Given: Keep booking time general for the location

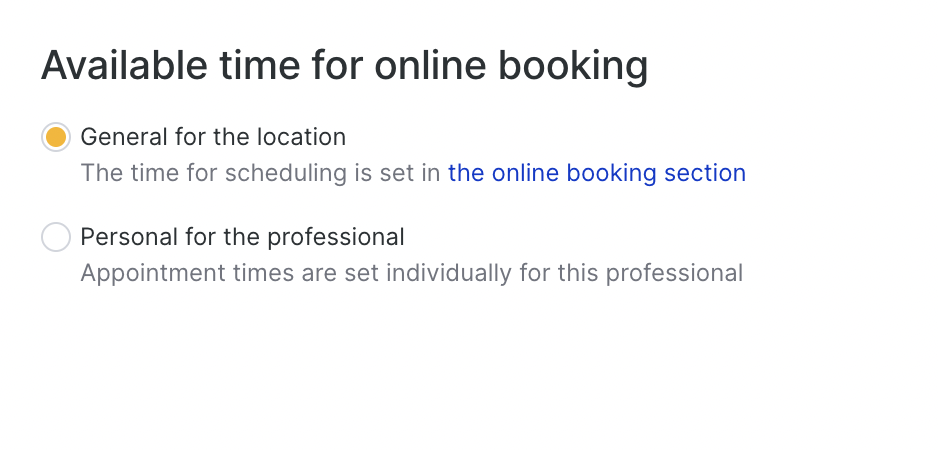Looking at the screenshot, I should click(x=56, y=137).
